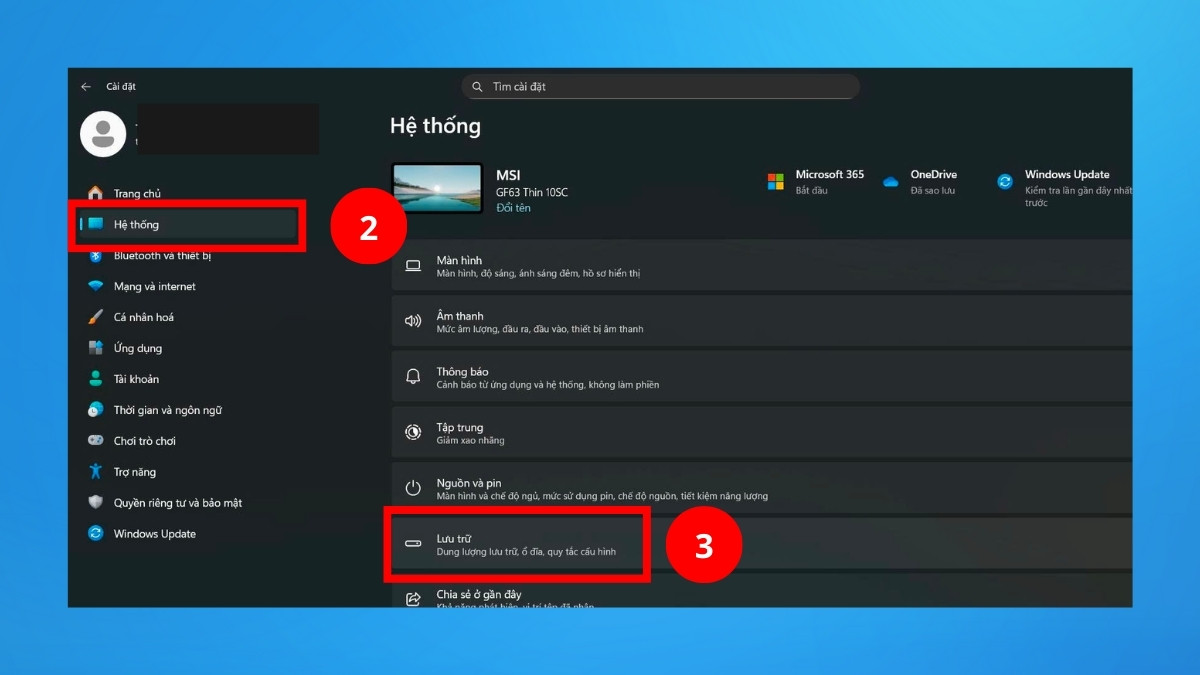The height and width of the screenshot is (675, 1200).
Task: Click the Cài đặt window title
Action: tap(121, 87)
